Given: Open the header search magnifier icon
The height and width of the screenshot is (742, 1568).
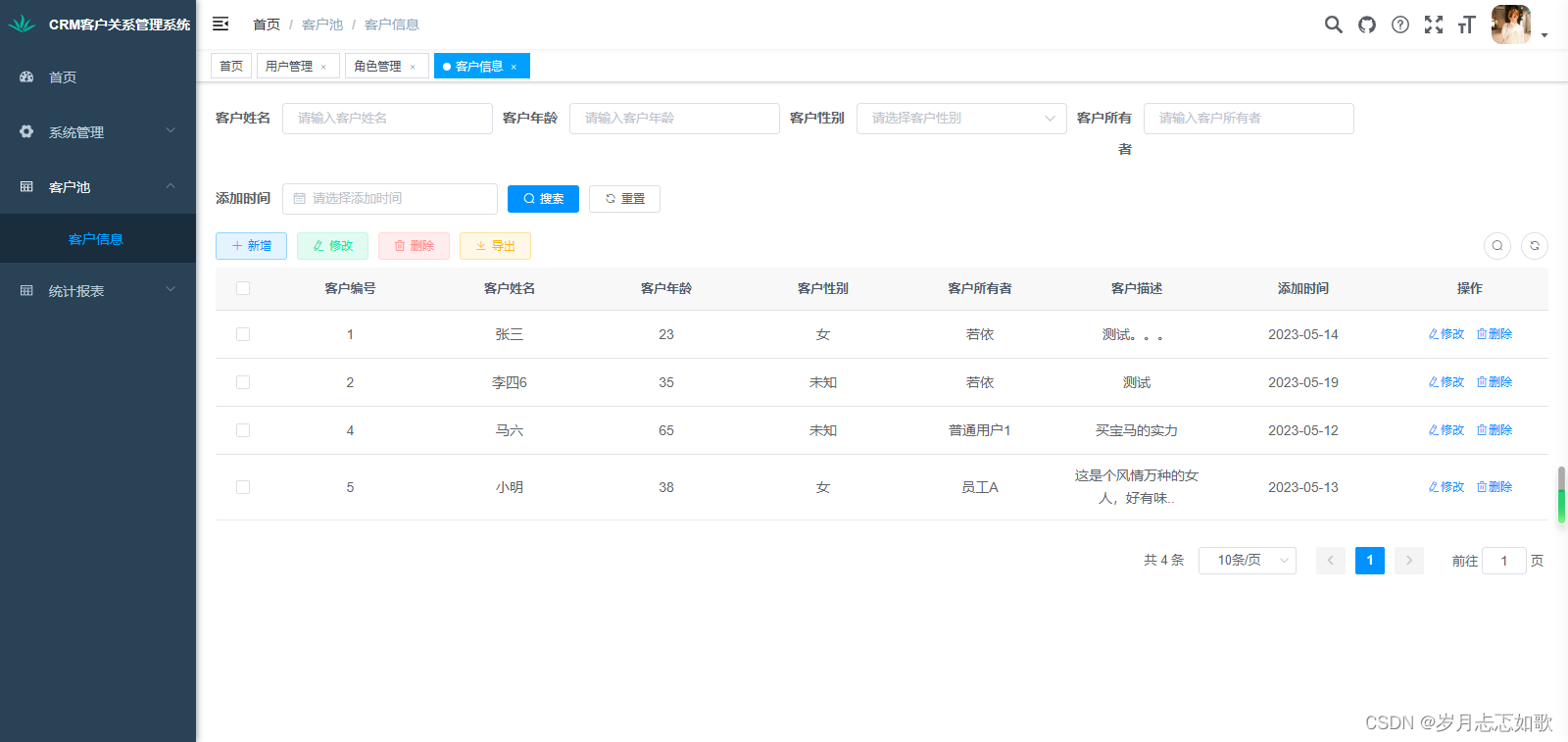Looking at the screenshot, I should [1333, 25].
